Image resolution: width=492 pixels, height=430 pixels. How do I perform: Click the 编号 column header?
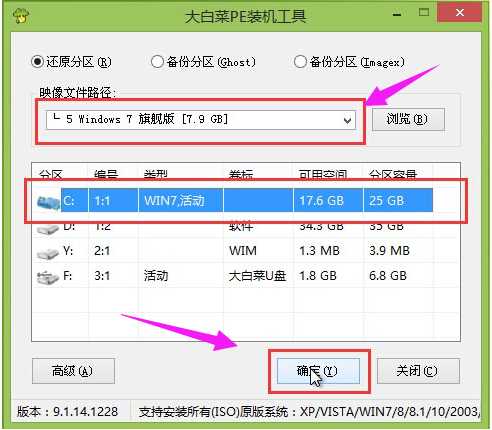[106, 174]
